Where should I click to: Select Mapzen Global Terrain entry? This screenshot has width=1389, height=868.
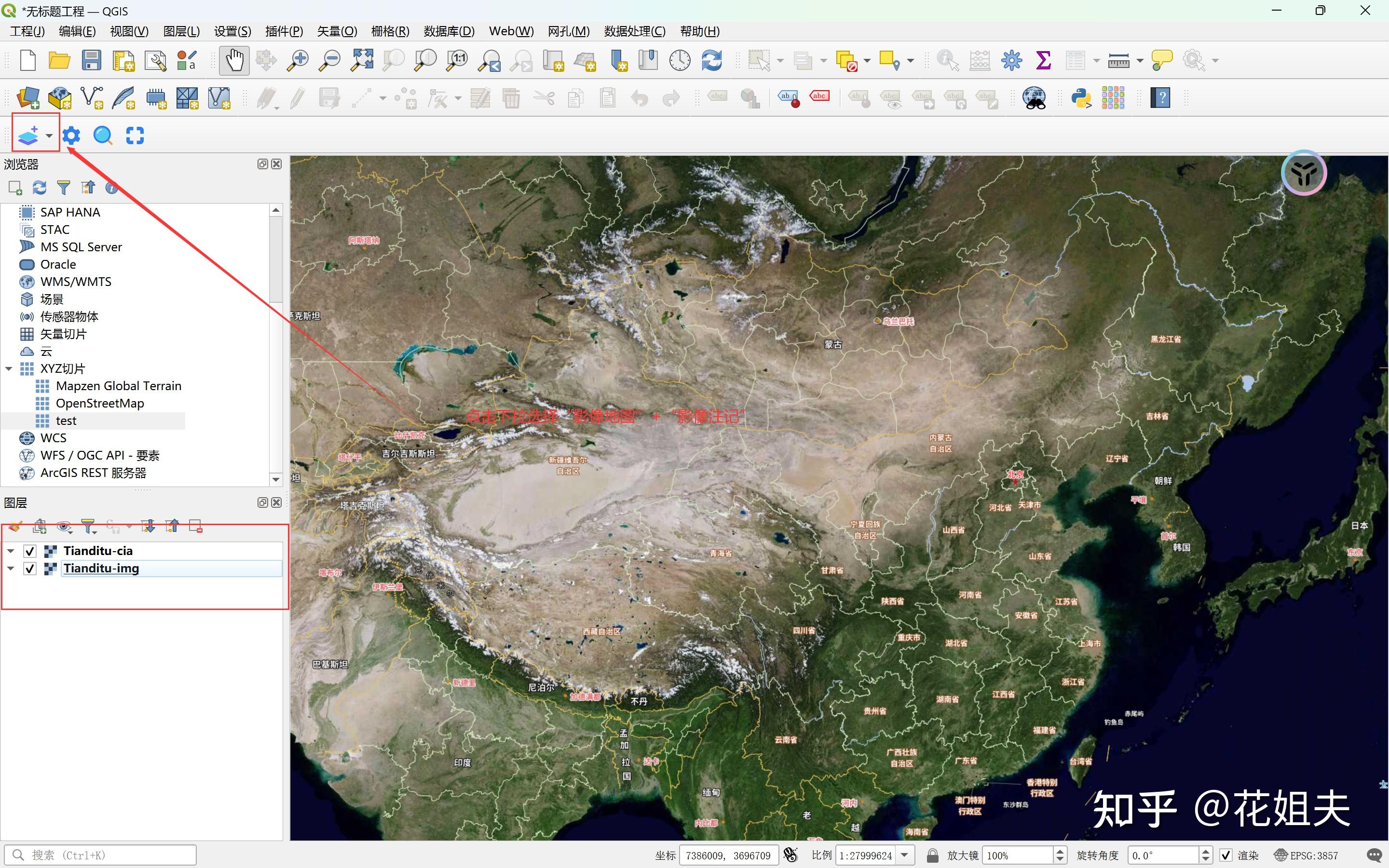click(x=119, y=386)
